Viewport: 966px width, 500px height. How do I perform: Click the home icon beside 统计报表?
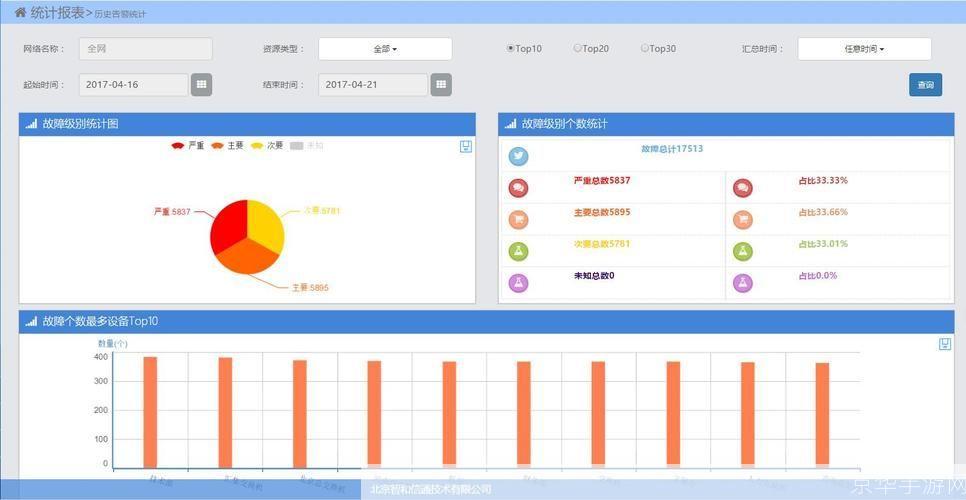tap(20, 13)
